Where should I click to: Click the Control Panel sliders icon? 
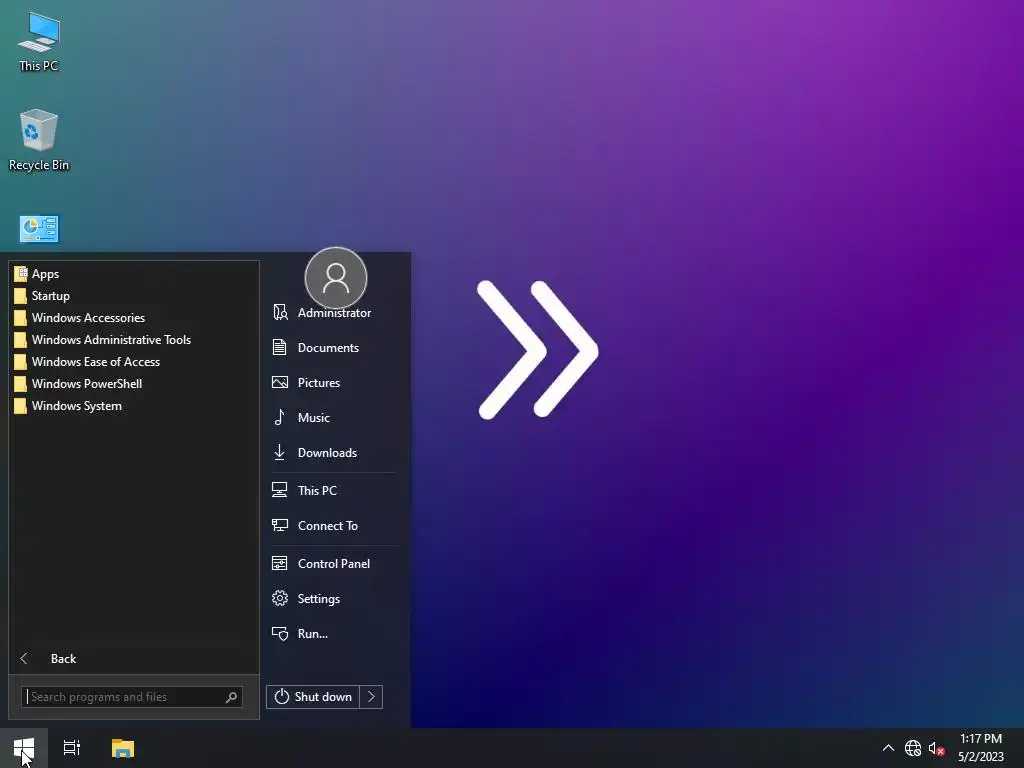pos(280,563)
